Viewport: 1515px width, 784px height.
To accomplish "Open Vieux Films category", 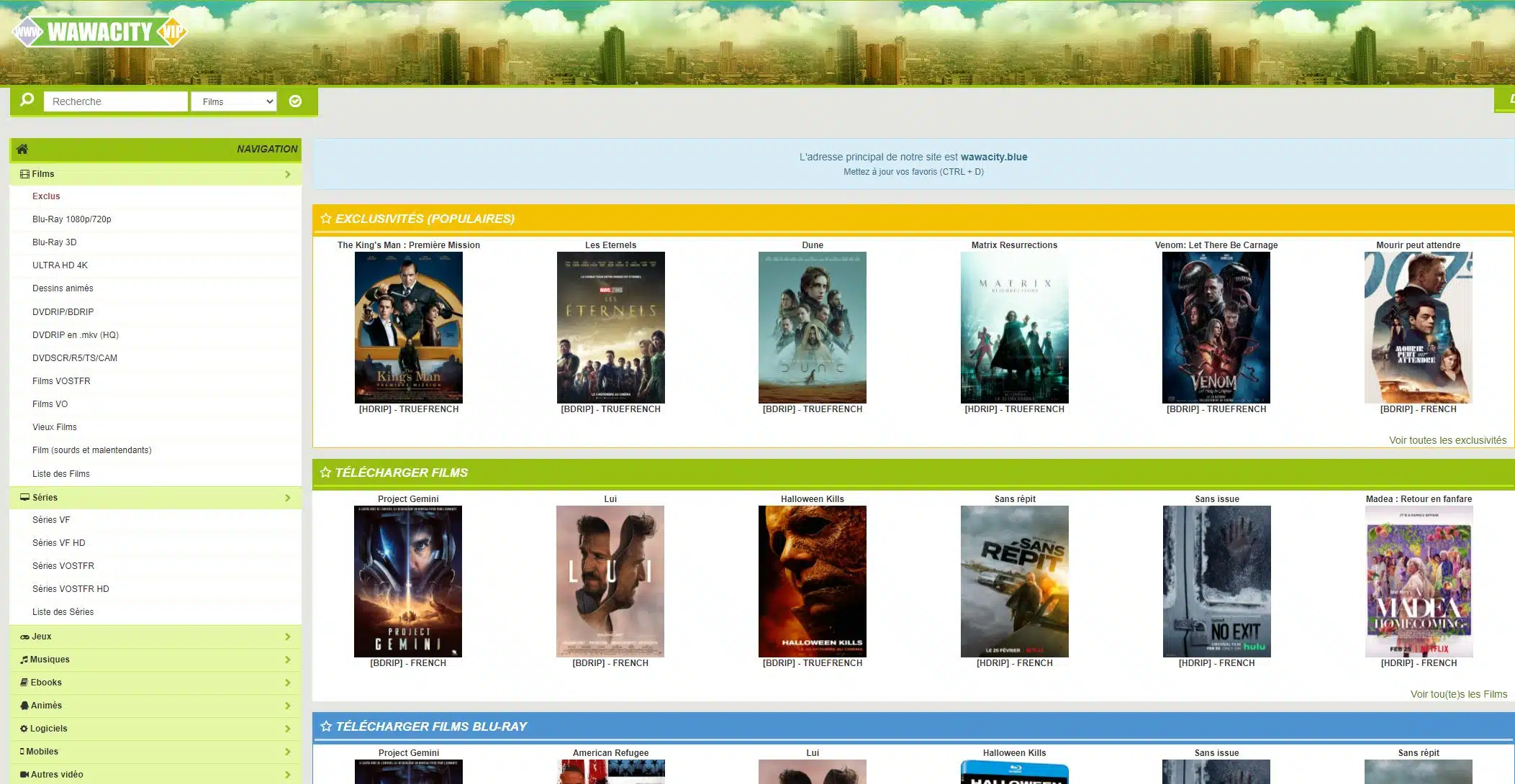I will click(x=54, y=427).
